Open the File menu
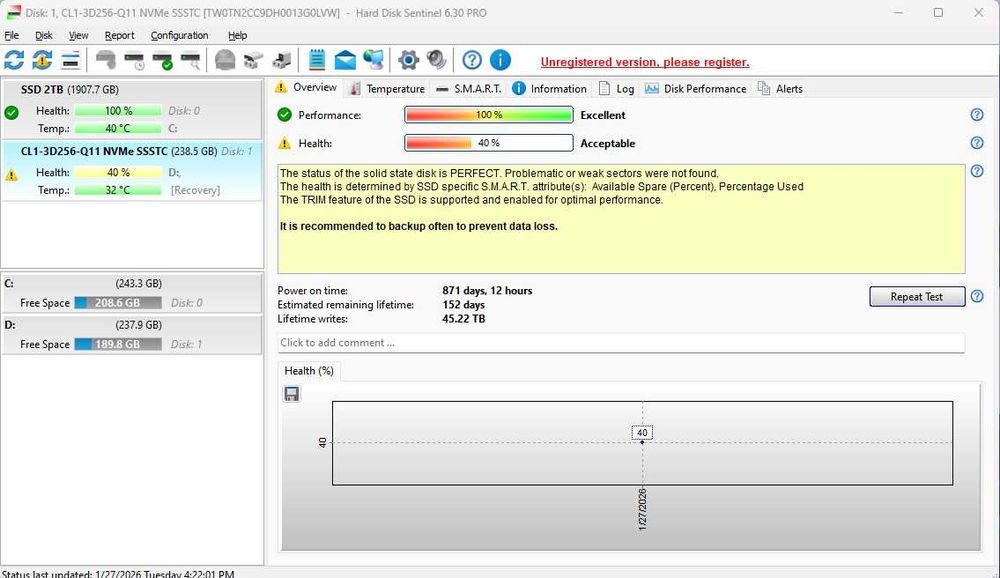The width and height of the screenshot is (1000, 578). (x=11, y=36)
